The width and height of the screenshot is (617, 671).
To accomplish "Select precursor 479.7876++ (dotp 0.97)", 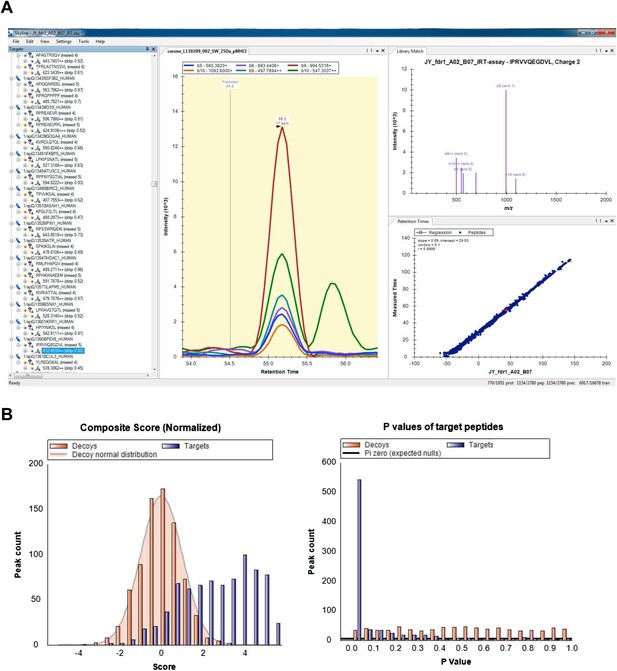I will click(63, 298).
